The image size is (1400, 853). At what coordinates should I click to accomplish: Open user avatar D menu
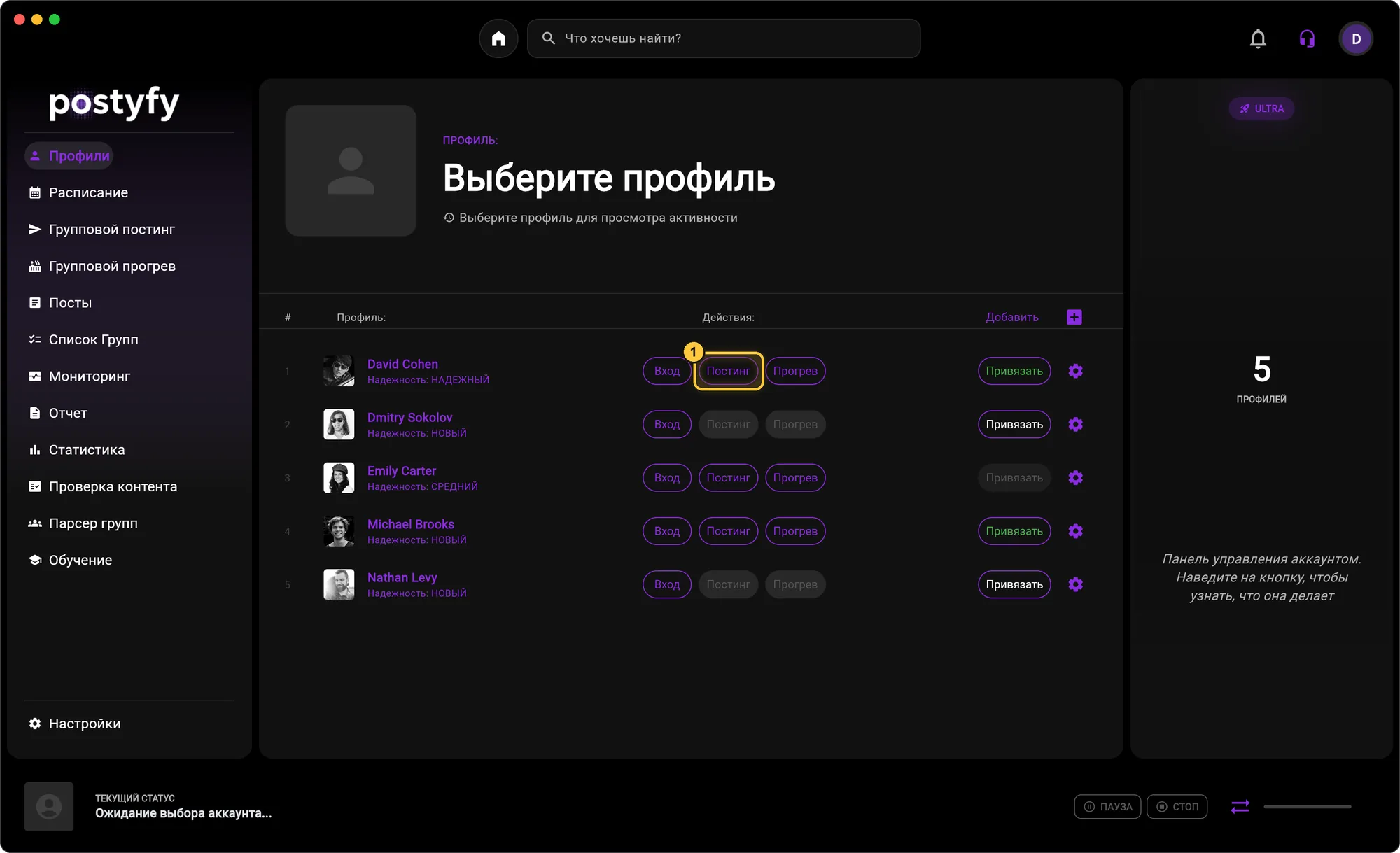pos(1356,38)
